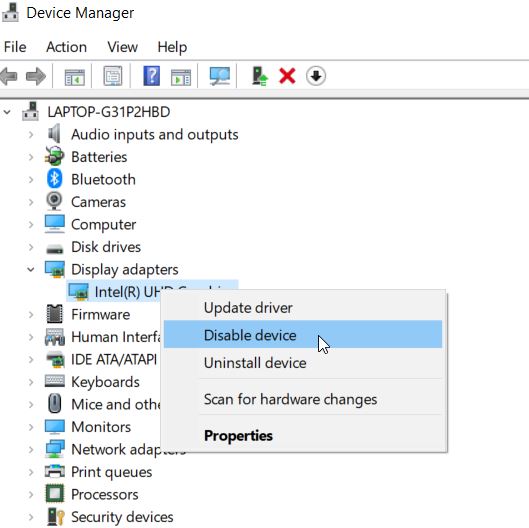The image size is (529, 528).
Task: Expand the Firmware chevron
Action: click(x=31, y=314)
